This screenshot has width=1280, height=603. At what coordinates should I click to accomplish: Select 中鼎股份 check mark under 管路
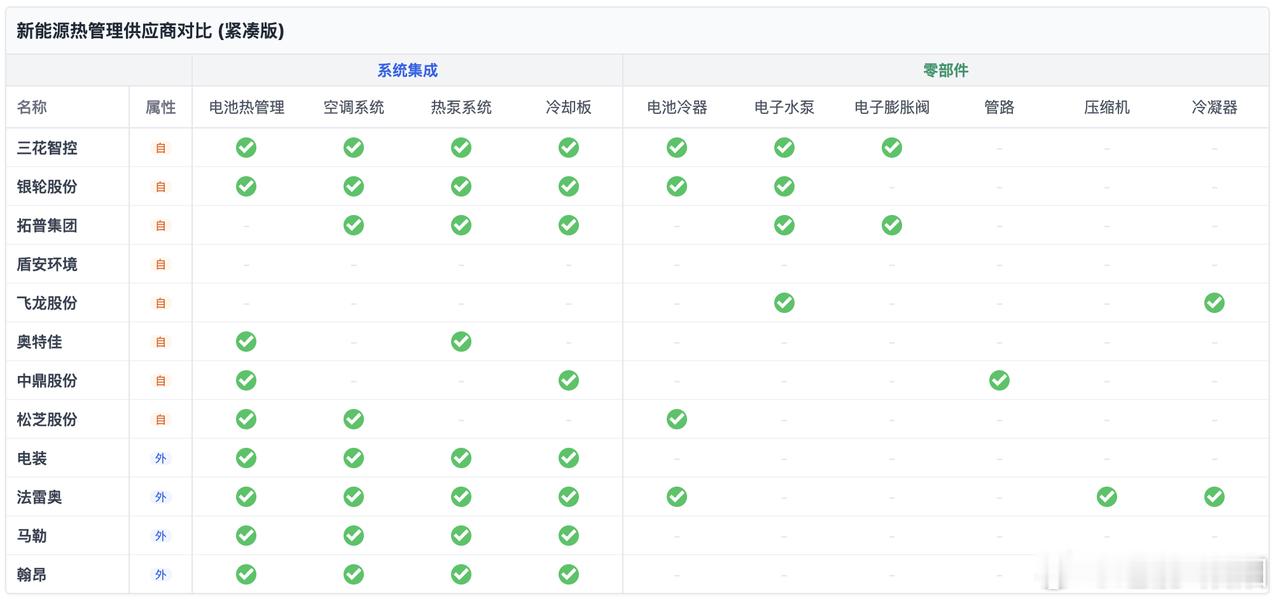coord(1000,380)
